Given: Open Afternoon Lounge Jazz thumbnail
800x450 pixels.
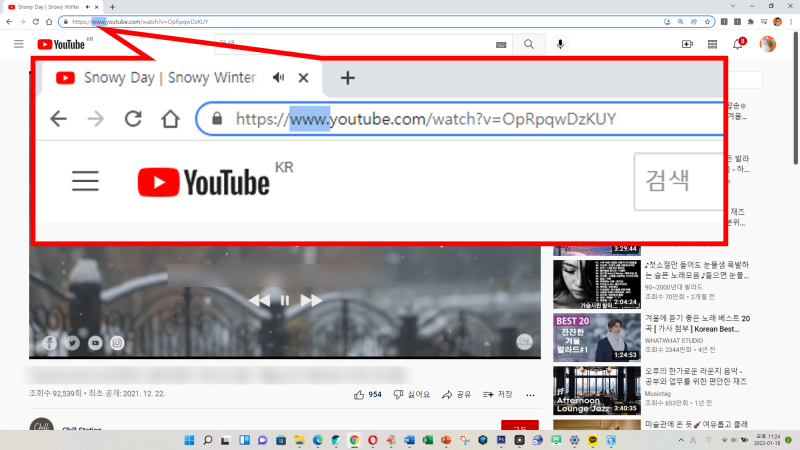Looking at the screenshot, I should 596,391.
